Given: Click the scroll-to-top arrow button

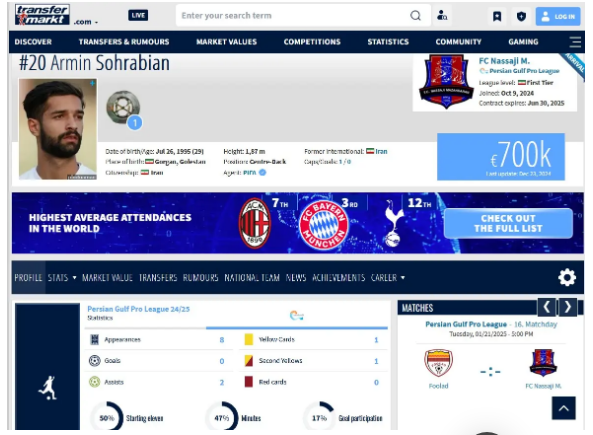Looking at the screenshot, I should click(564, 408).
